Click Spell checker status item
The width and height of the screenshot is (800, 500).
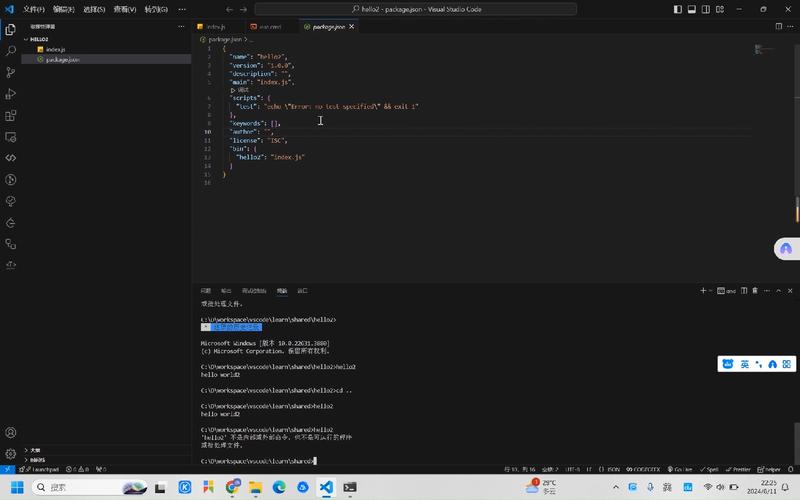point(709,469)
